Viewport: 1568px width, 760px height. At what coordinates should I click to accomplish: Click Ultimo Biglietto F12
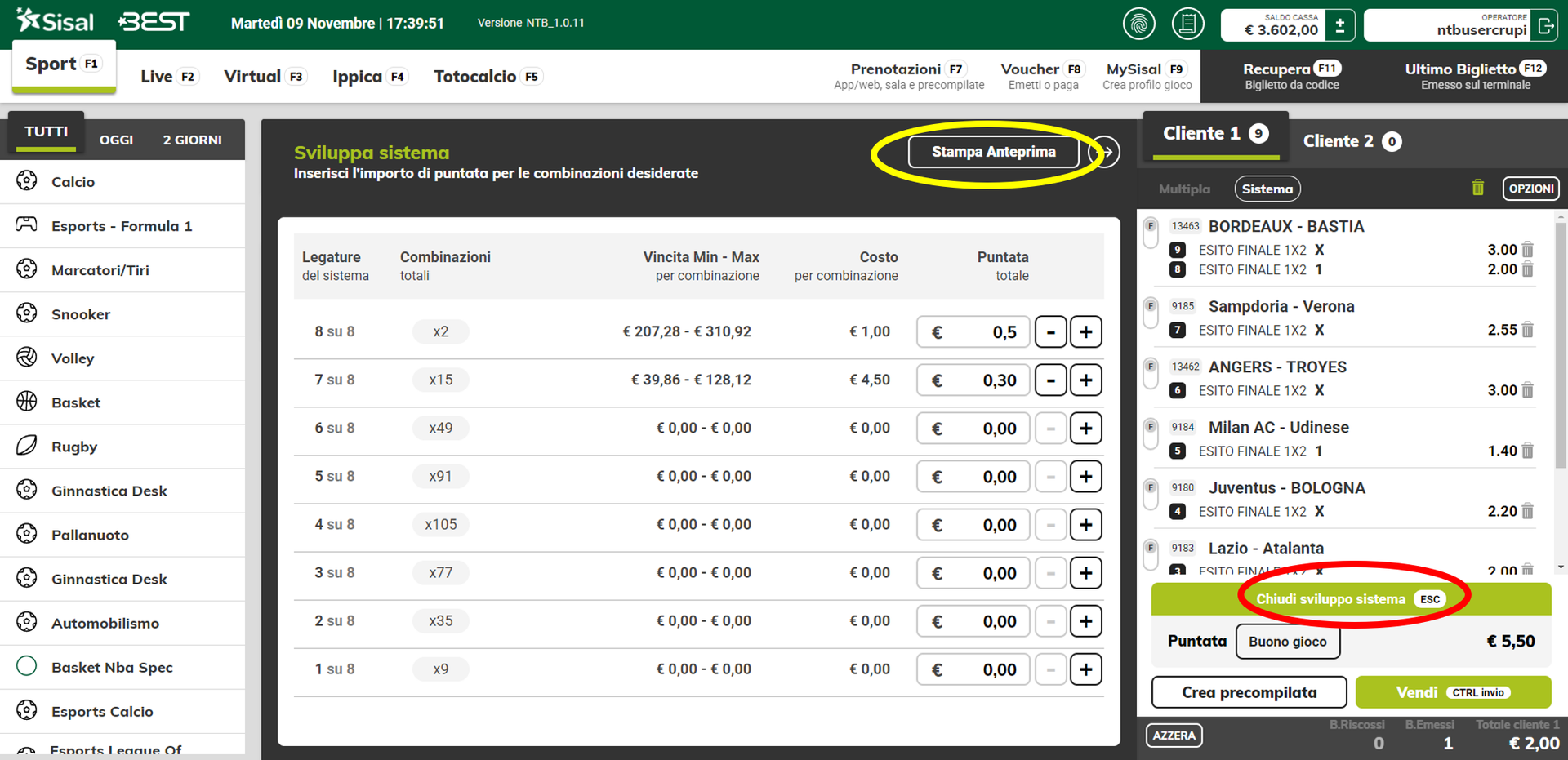point(1476,76)
